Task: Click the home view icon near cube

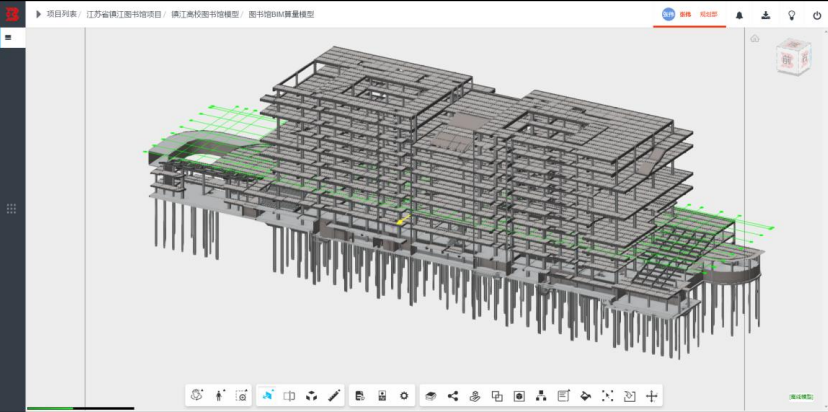Action: tap(755, 39)
